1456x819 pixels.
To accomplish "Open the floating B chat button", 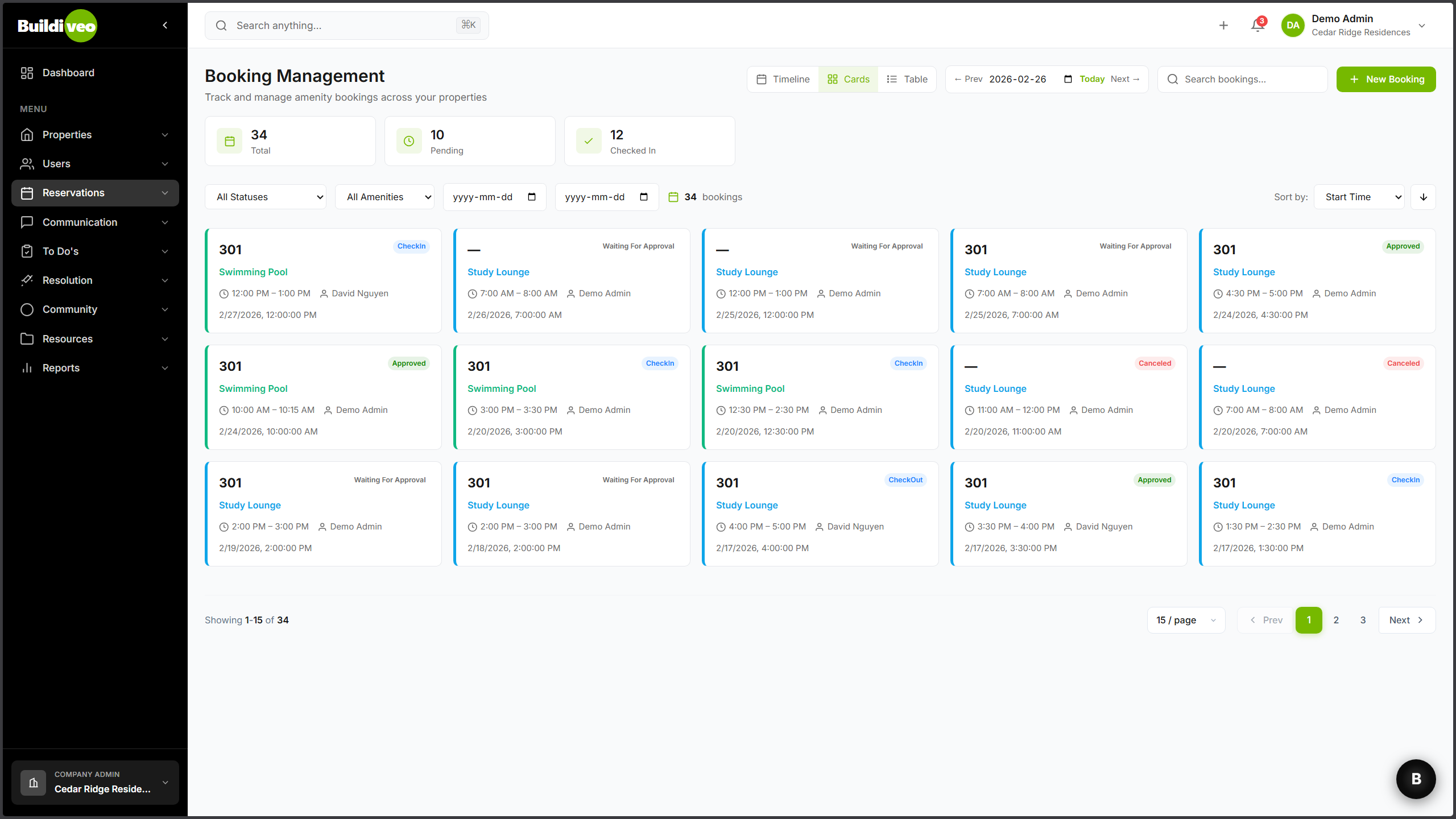I will click(x=1416, y=779).
